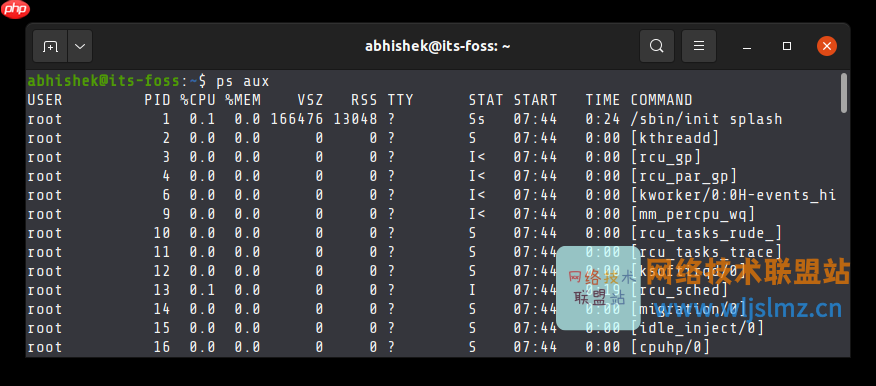The height and width of the screenshot is (386, 876).
Task: Click the typed command ps aux
Action: coord(243,82)
